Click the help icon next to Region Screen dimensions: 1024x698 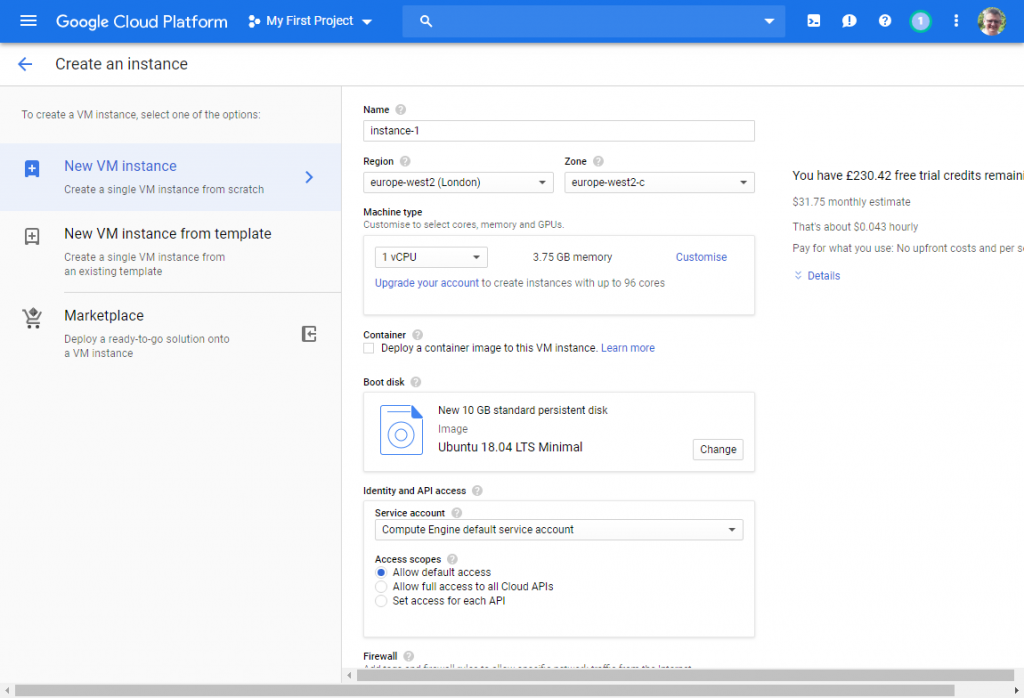(405, 161)
